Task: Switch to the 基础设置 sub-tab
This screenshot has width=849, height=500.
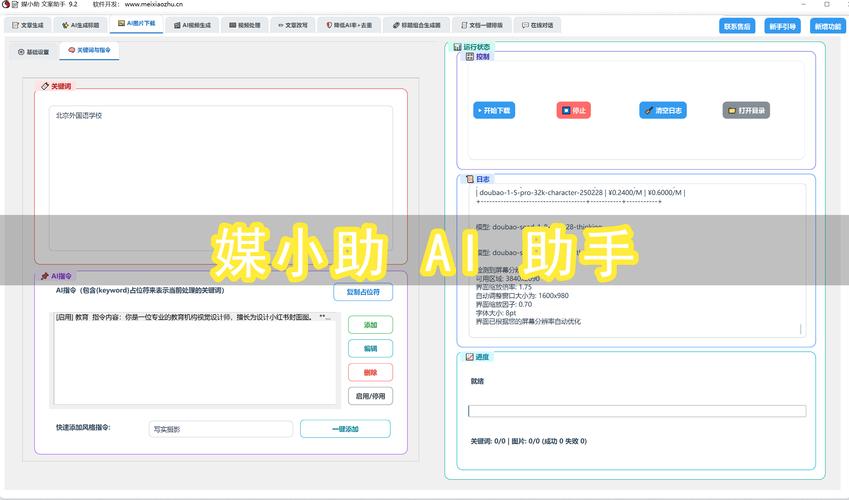Action: [x=34, y=52]
